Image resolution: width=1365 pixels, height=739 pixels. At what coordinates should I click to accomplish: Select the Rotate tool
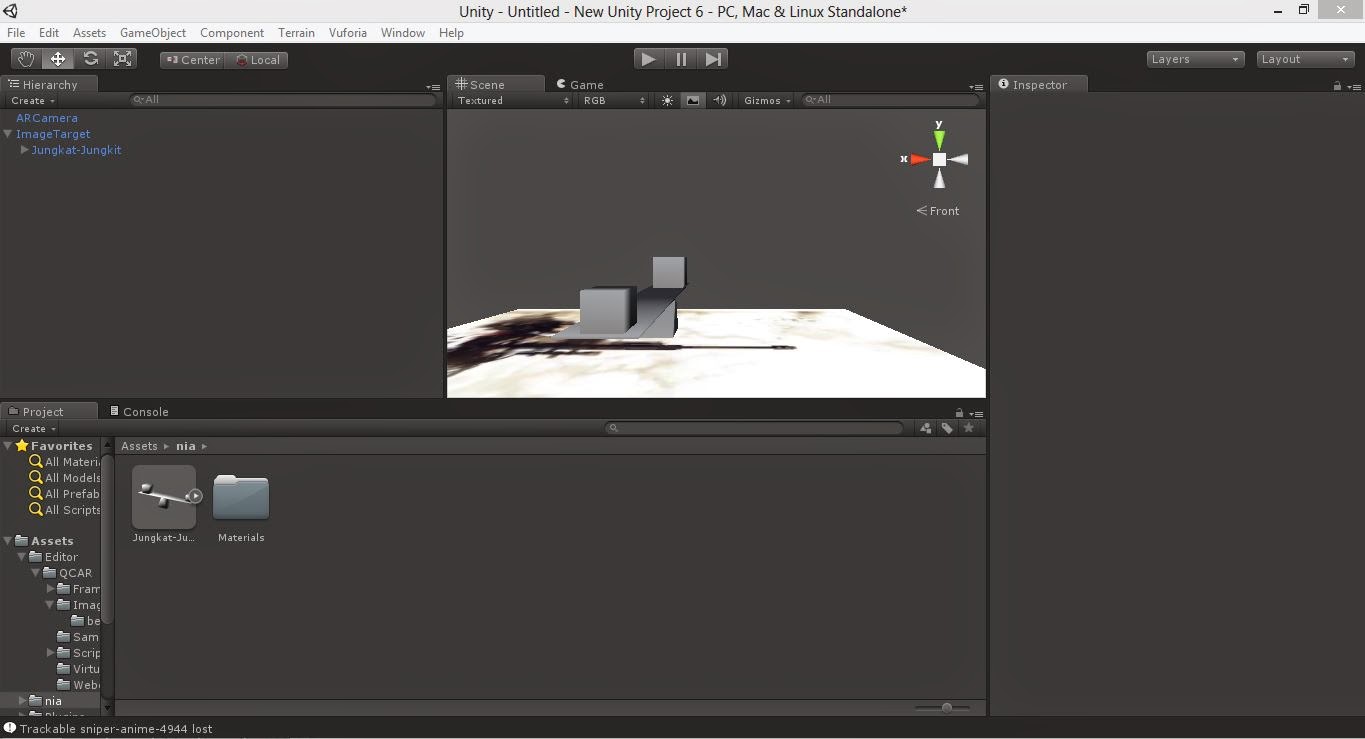90,59
